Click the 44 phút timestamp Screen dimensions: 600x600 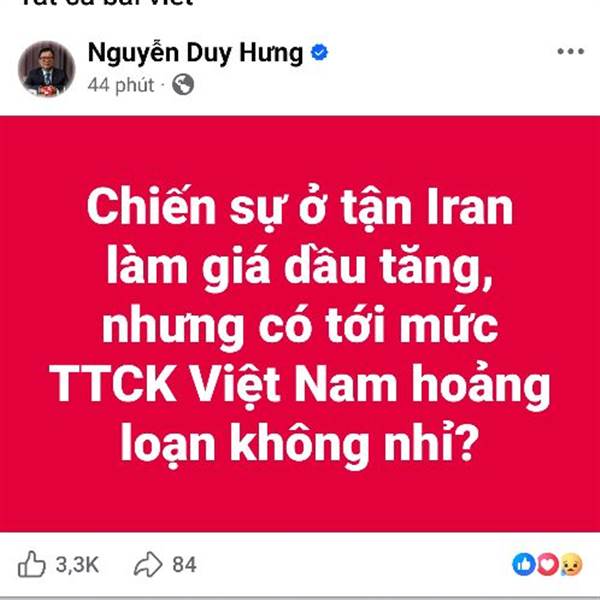(x=121, y=85)
